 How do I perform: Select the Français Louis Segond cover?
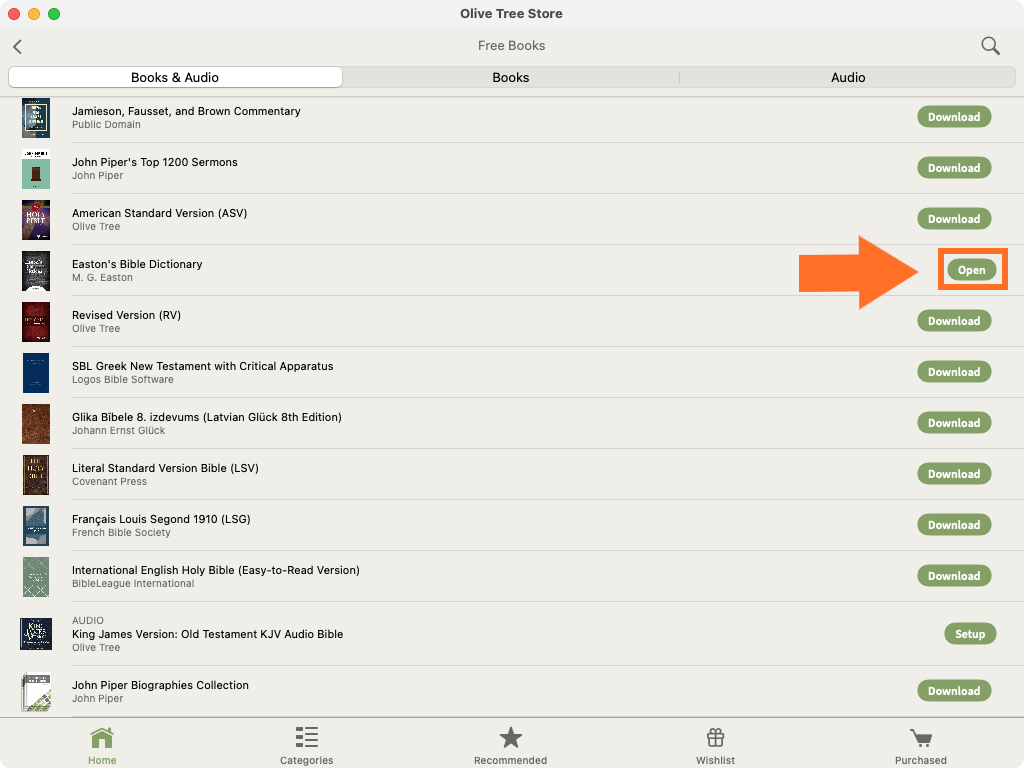coord(36,525)
